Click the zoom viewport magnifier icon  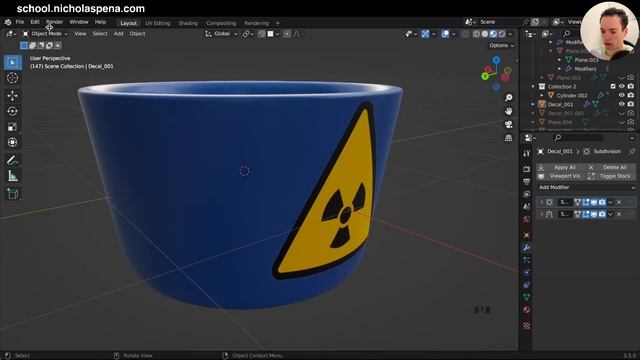[x=509, y=98]
